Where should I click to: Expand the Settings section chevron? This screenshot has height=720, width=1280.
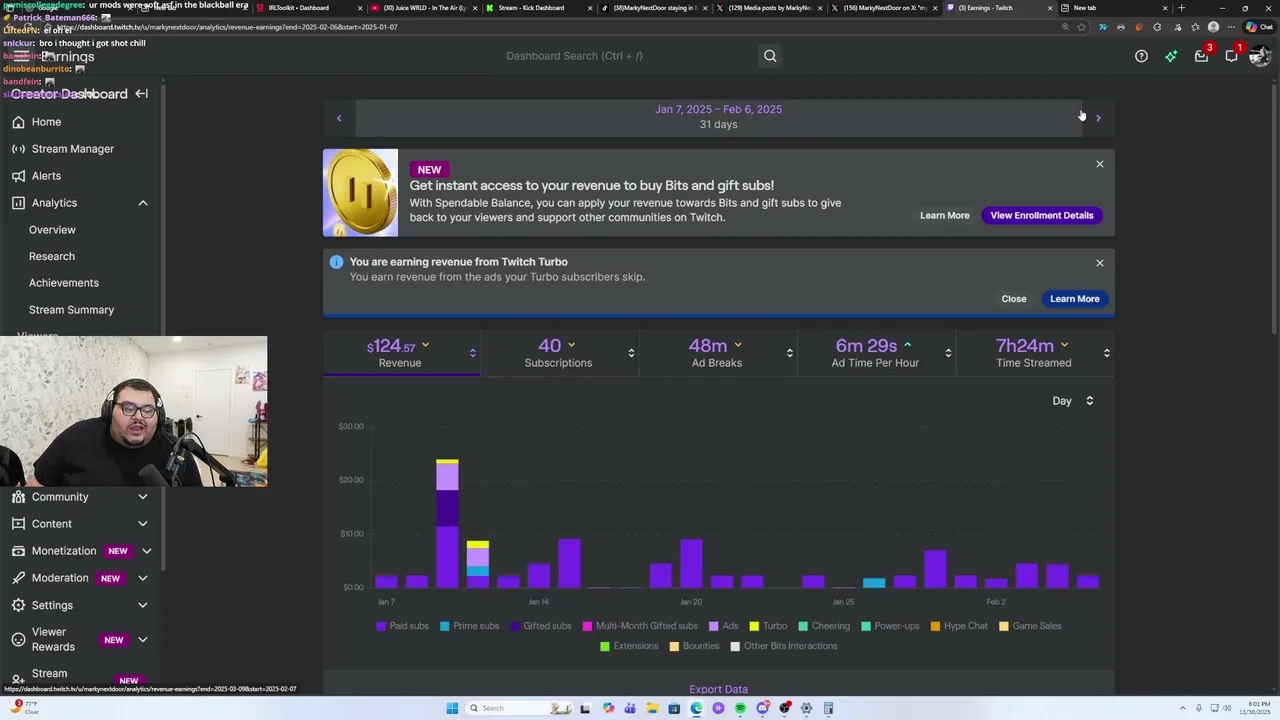pos(143,605)
